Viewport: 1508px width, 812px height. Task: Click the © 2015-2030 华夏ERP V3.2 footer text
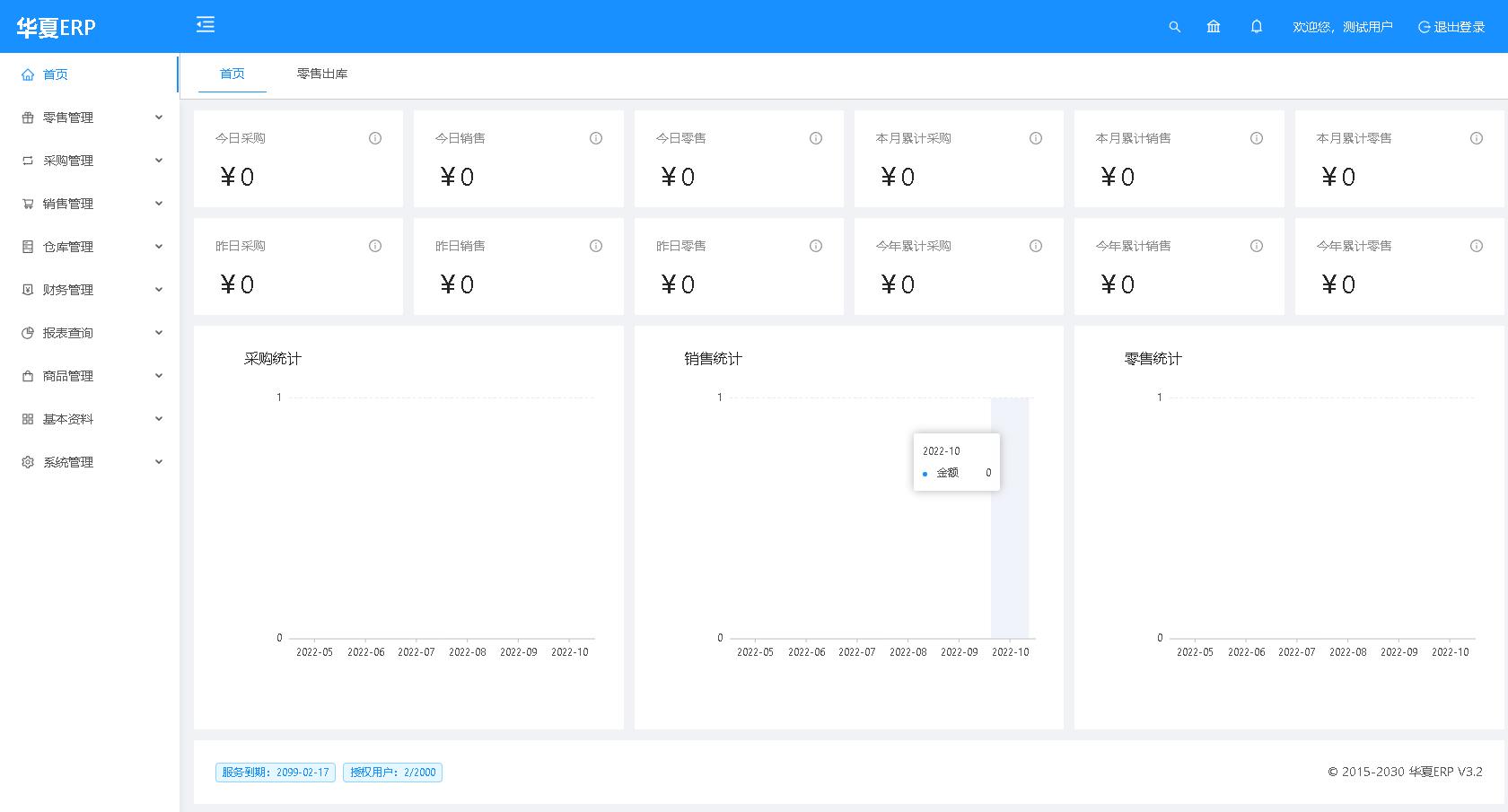pyautogui.click(x=1406, y=772)
